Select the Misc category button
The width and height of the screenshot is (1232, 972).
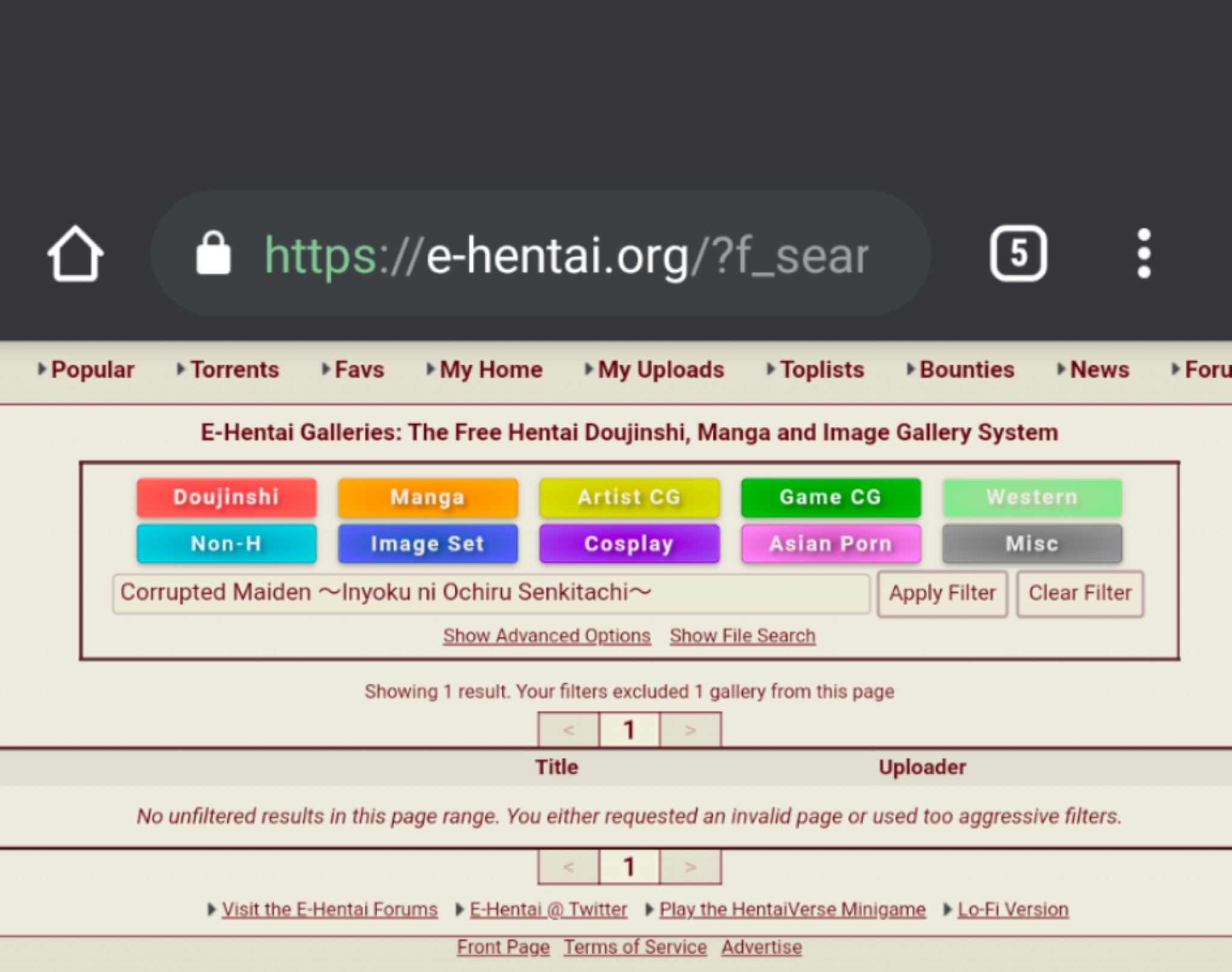click(x=1032, y=543)
